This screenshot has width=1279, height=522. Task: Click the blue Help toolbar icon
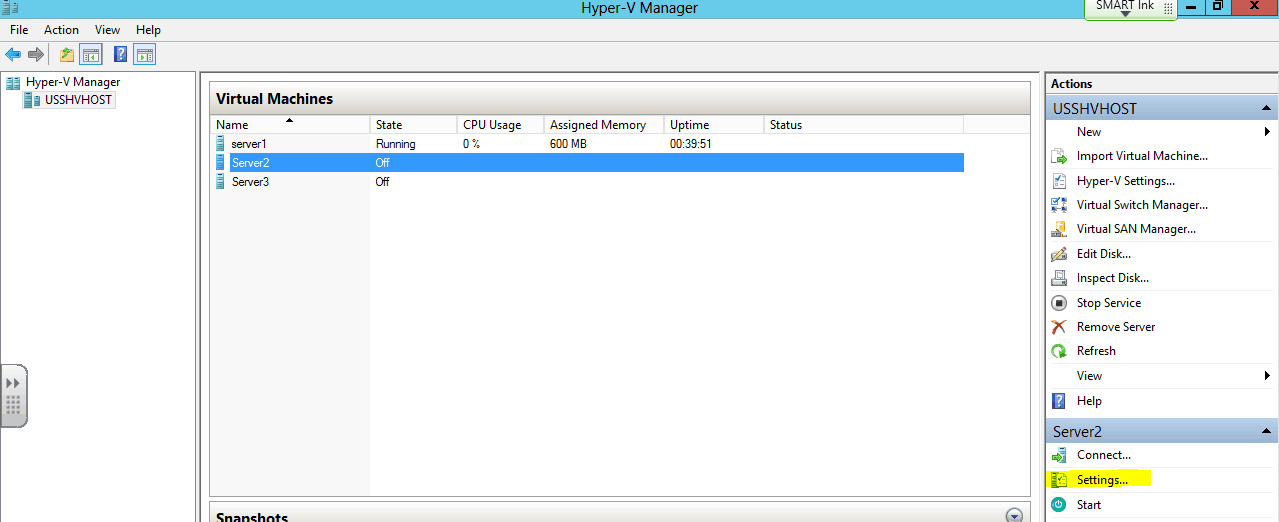click(120, 55)
